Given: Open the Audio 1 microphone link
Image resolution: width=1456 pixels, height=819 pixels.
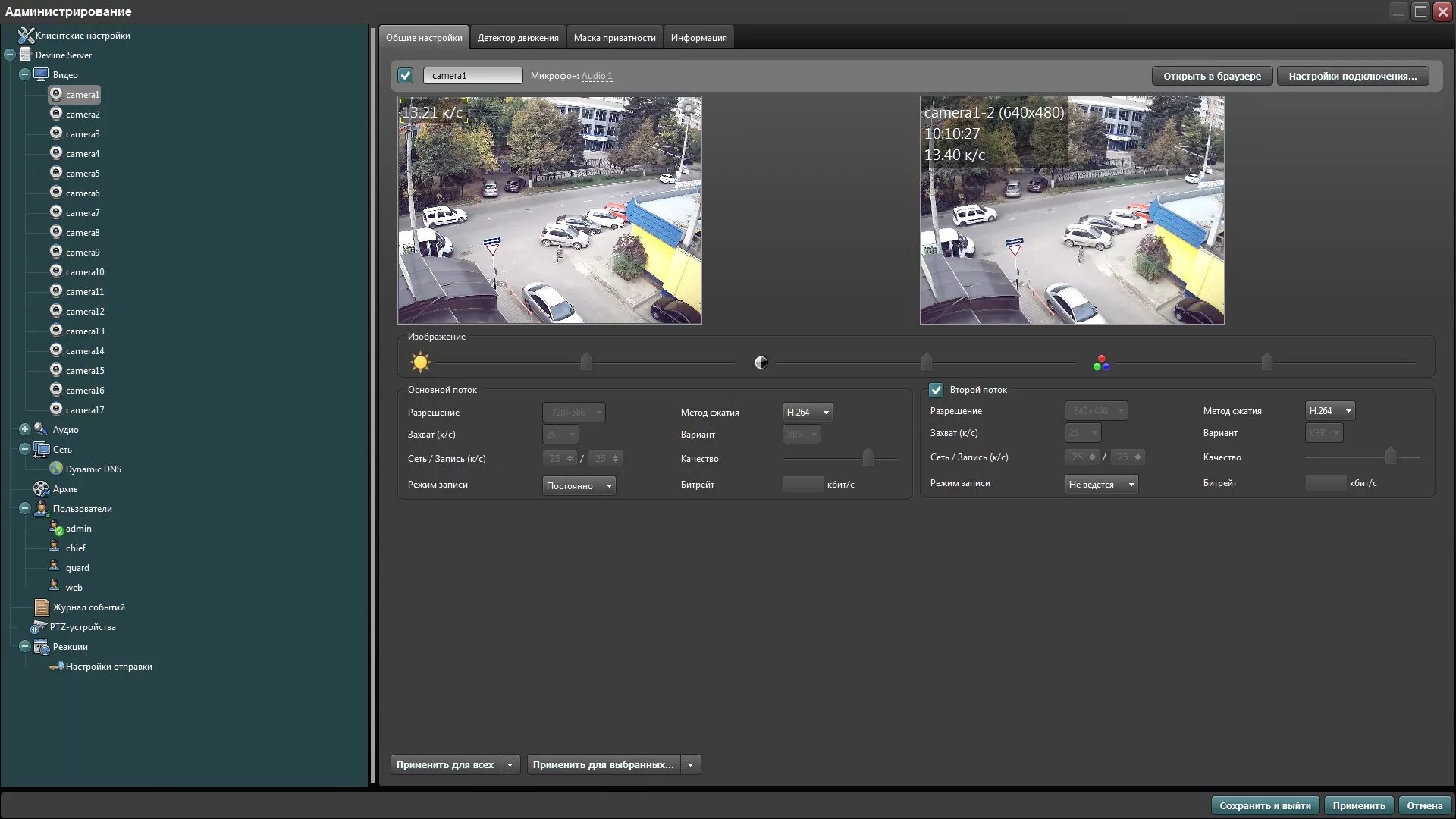Looking at the screenshot, I should [x=597, y=76].
